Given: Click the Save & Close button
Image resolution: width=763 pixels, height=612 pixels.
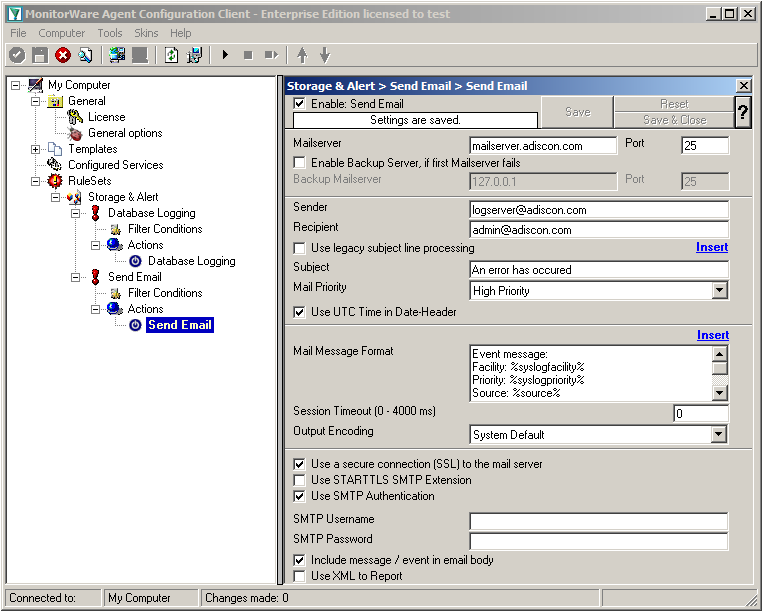Looking at the screenshot, I should click(x=674, y=120).
